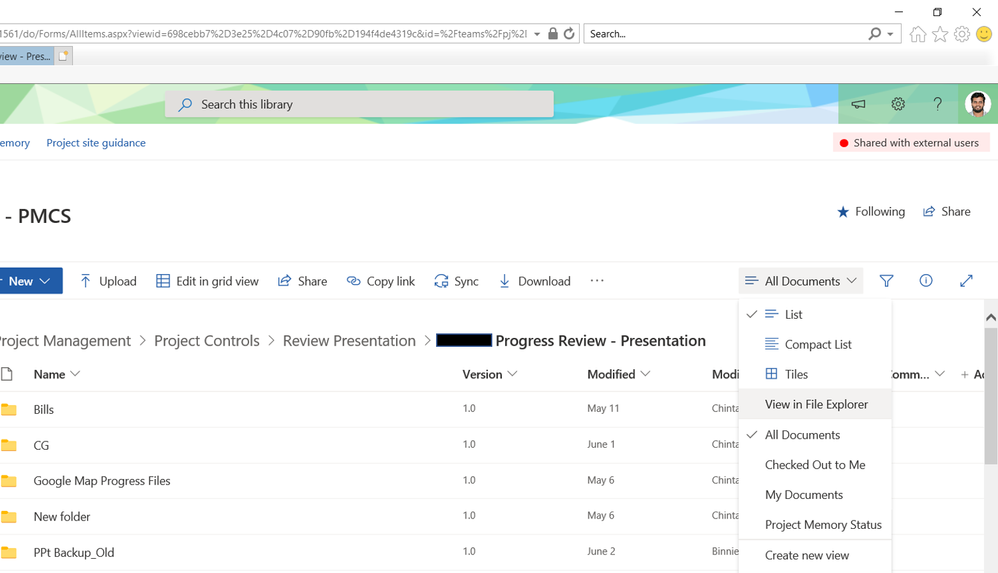Viewport: 998px width, 573px height.
Task: Open the details information pane
Action: coord(926,280)
